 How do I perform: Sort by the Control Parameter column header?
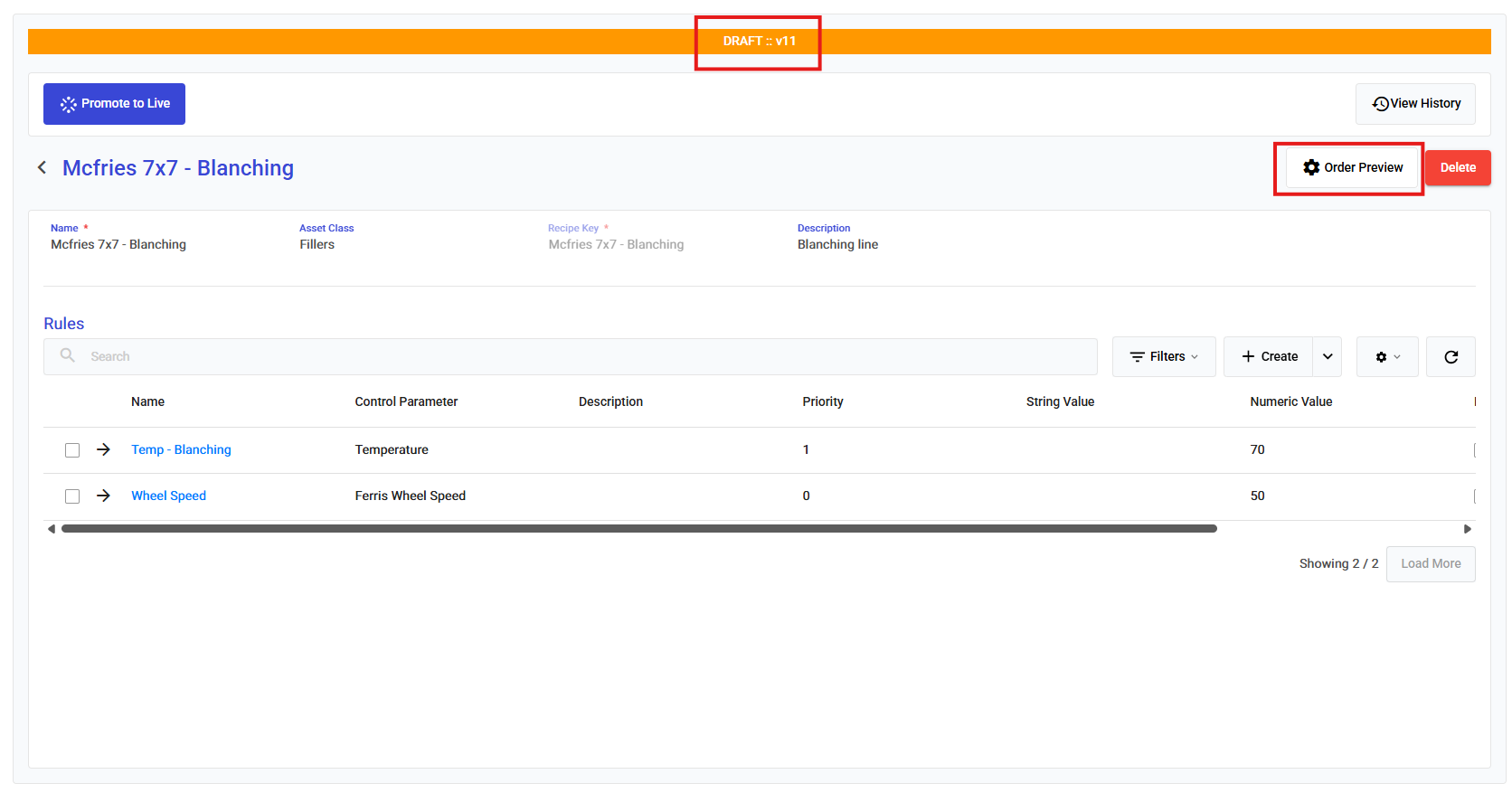pyautogui.click(x=406, y=401)
